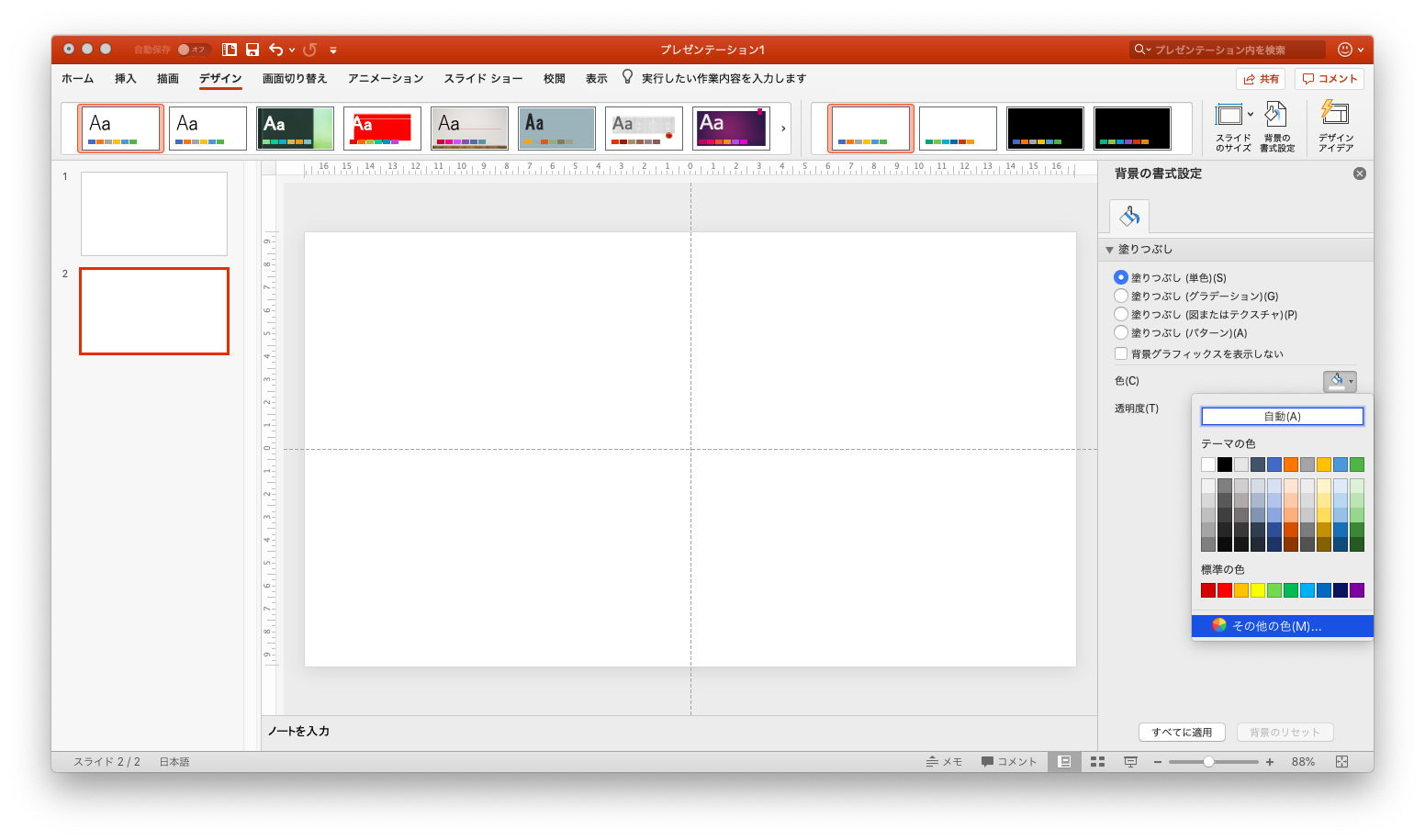Click the undo arrow icon
This screenshot has width=1425, height=840.
pos(276,50)
